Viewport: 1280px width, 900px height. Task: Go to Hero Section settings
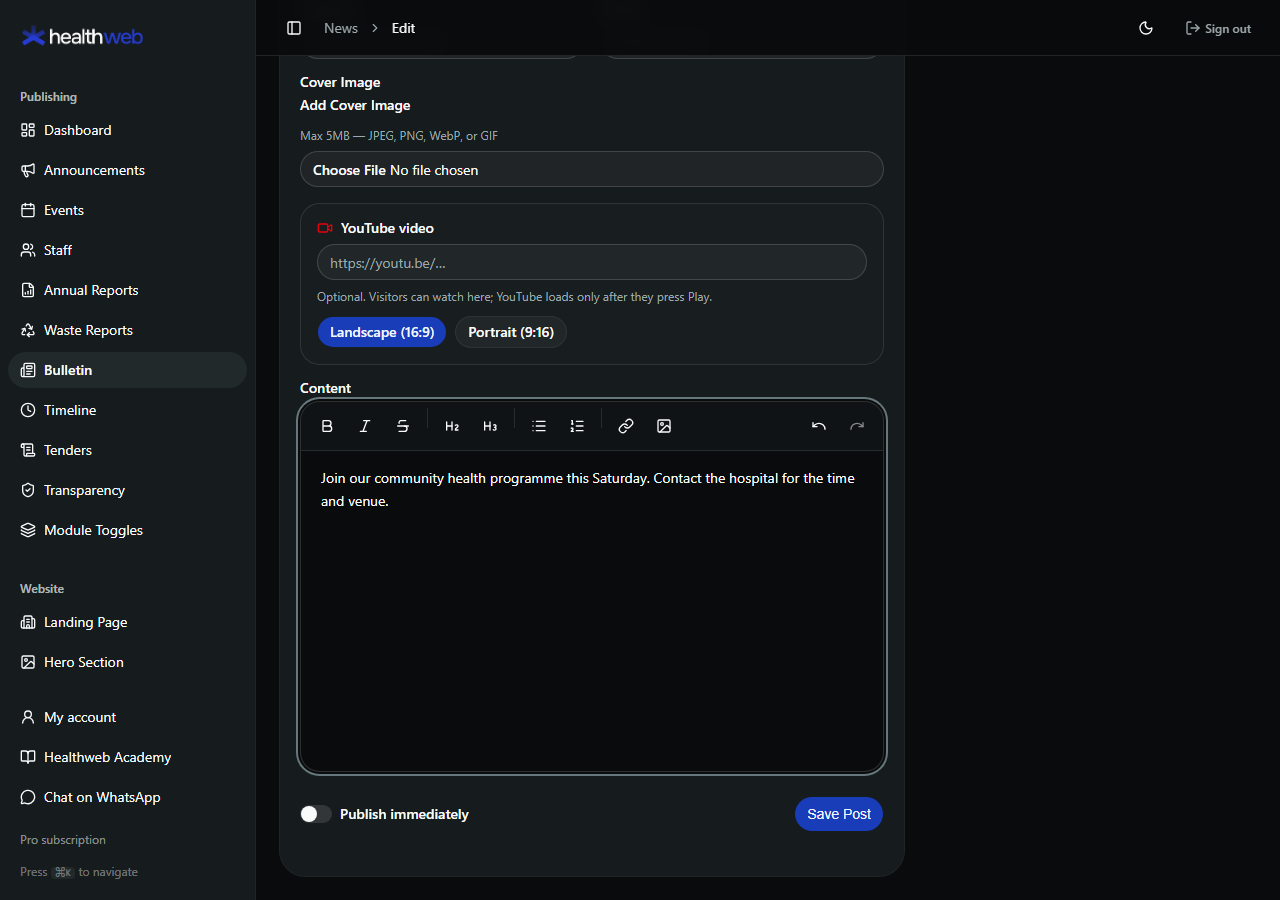(x=127, y=662)
